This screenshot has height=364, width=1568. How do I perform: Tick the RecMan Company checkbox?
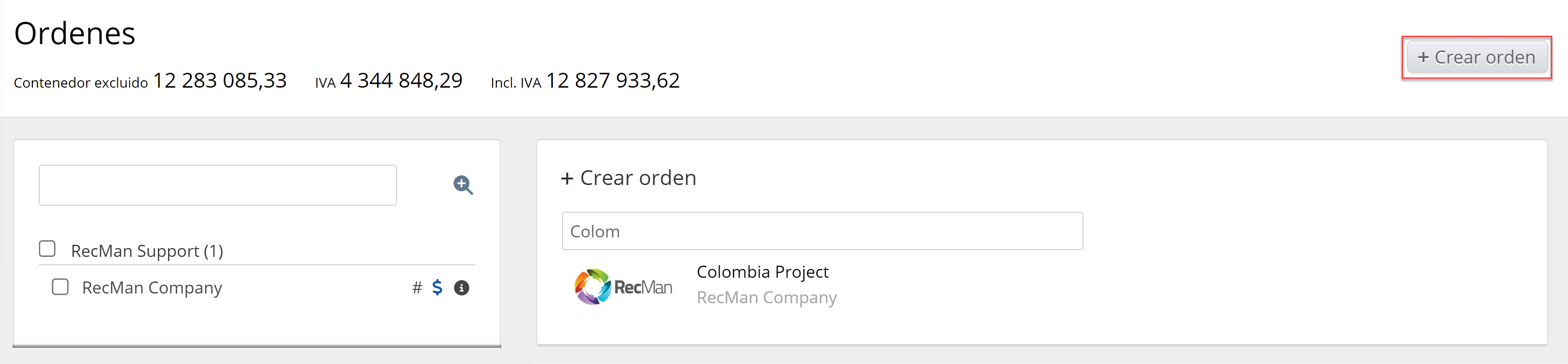click(60, 287)
